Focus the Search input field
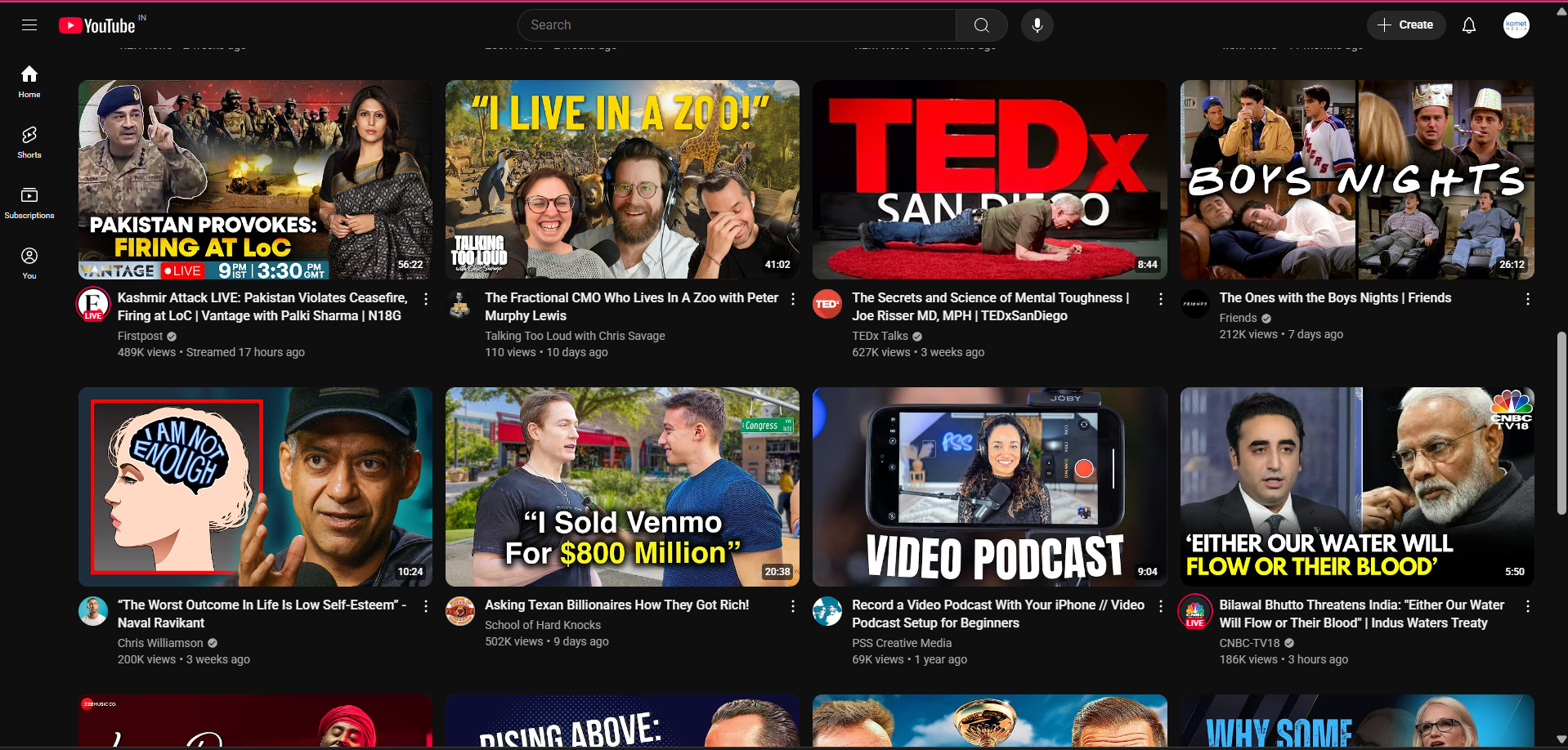The width and height of the screenshot is (1568, 750). [737, 25]
